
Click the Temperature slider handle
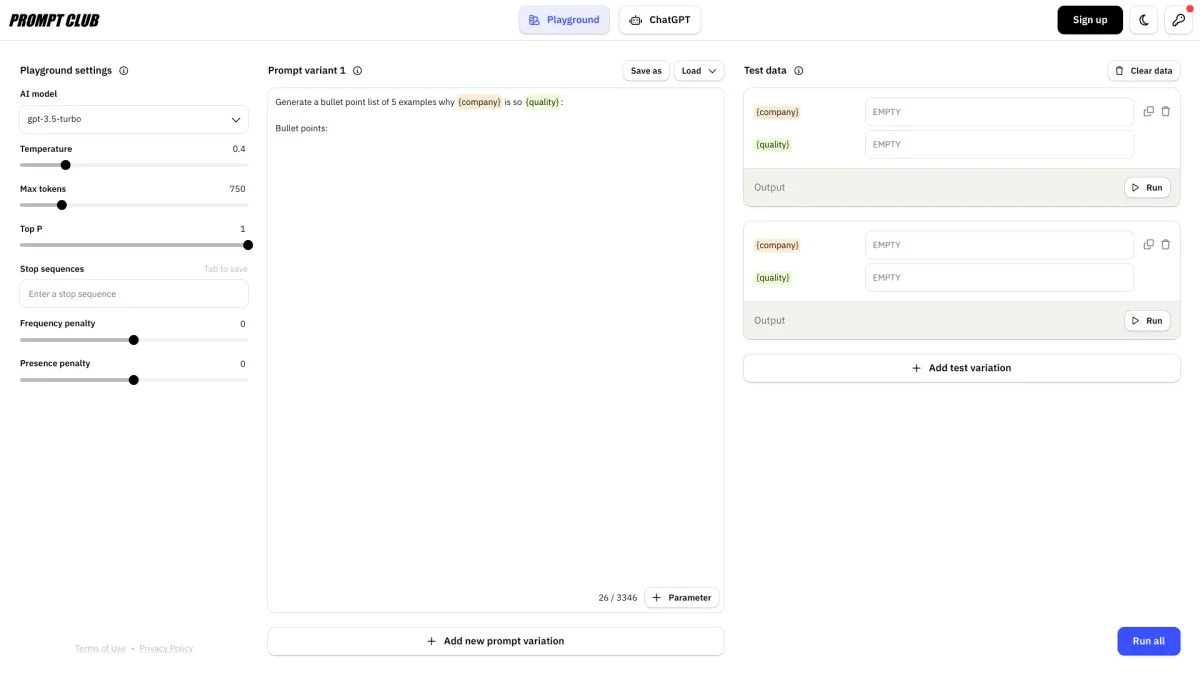[x=66, y=165]
